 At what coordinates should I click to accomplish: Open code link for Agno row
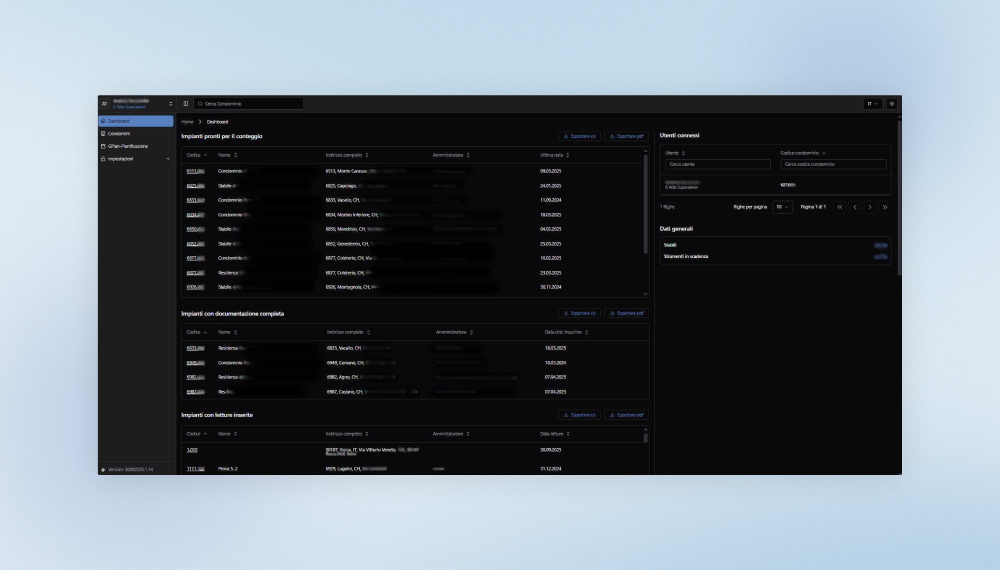195,377
